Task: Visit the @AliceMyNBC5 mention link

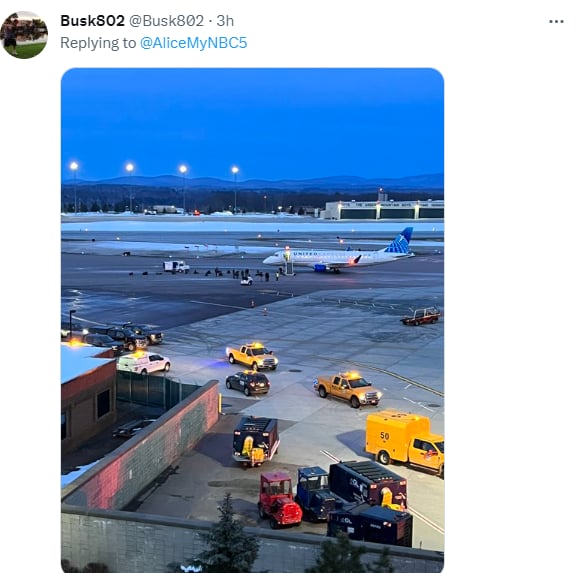Action: click(193, 43)
